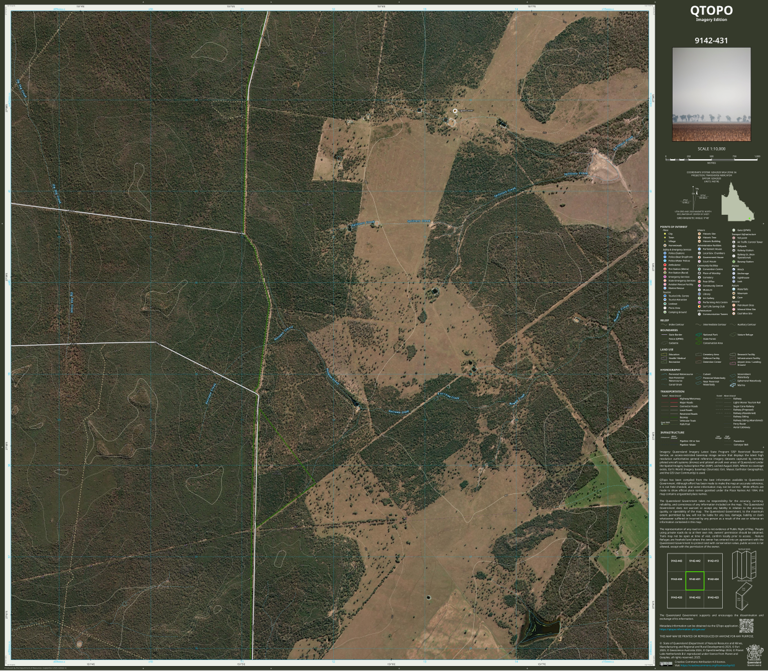
Task: Click the map folding instructions diagram
Action: pyautogui.click(x=744, y=580)
